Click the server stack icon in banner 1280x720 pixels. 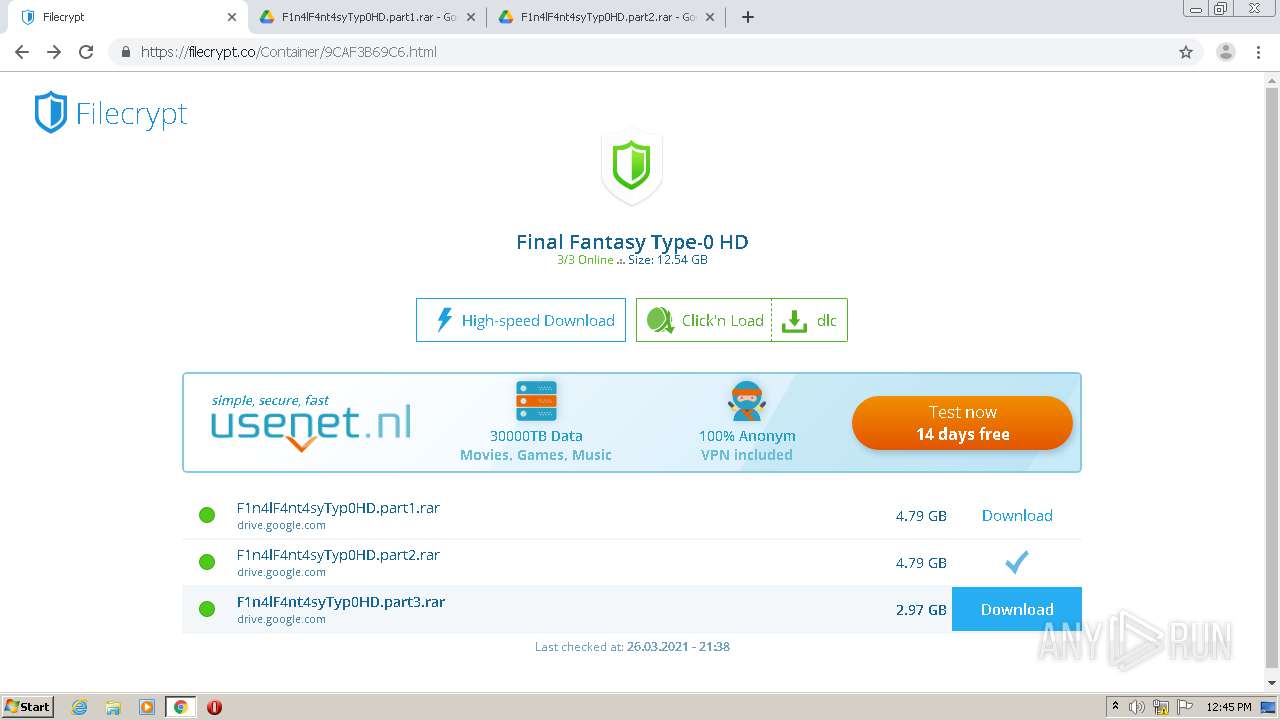click(536, 401)
